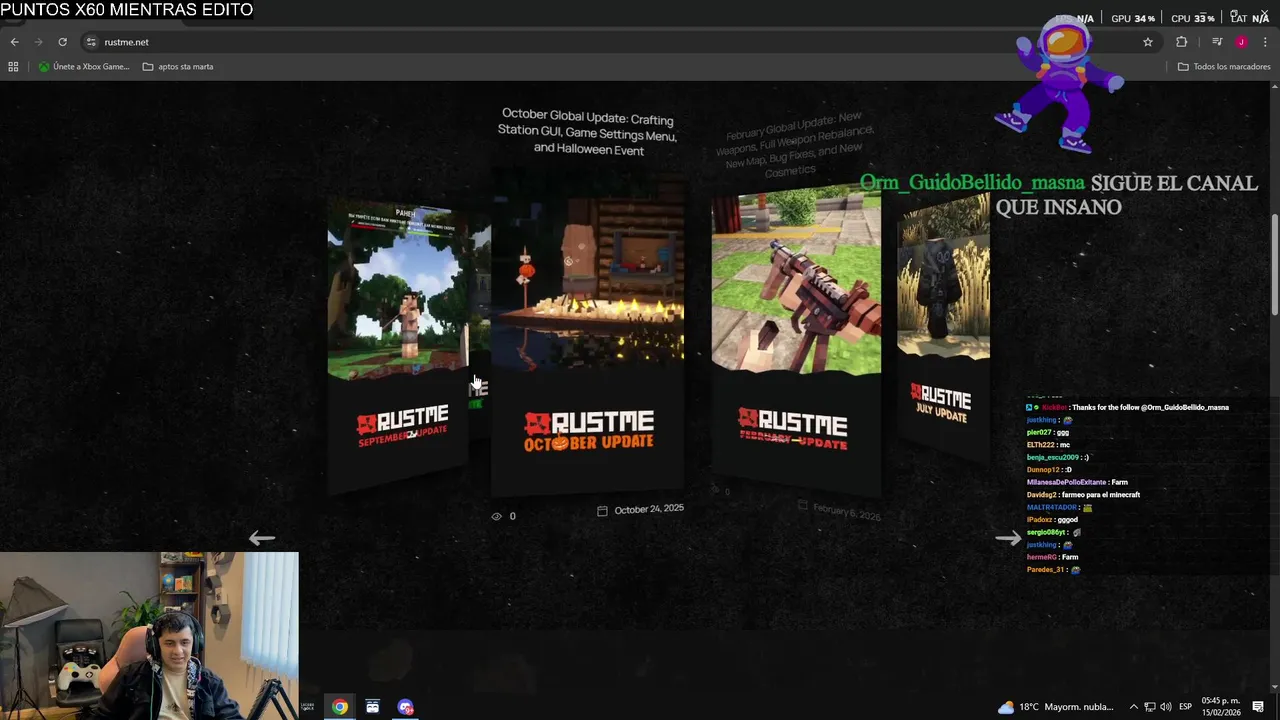Open the volume speaker icon in the tray
Viewport: 1280px width, 720px height.
pyautogui.click(x=1165, y=707)
